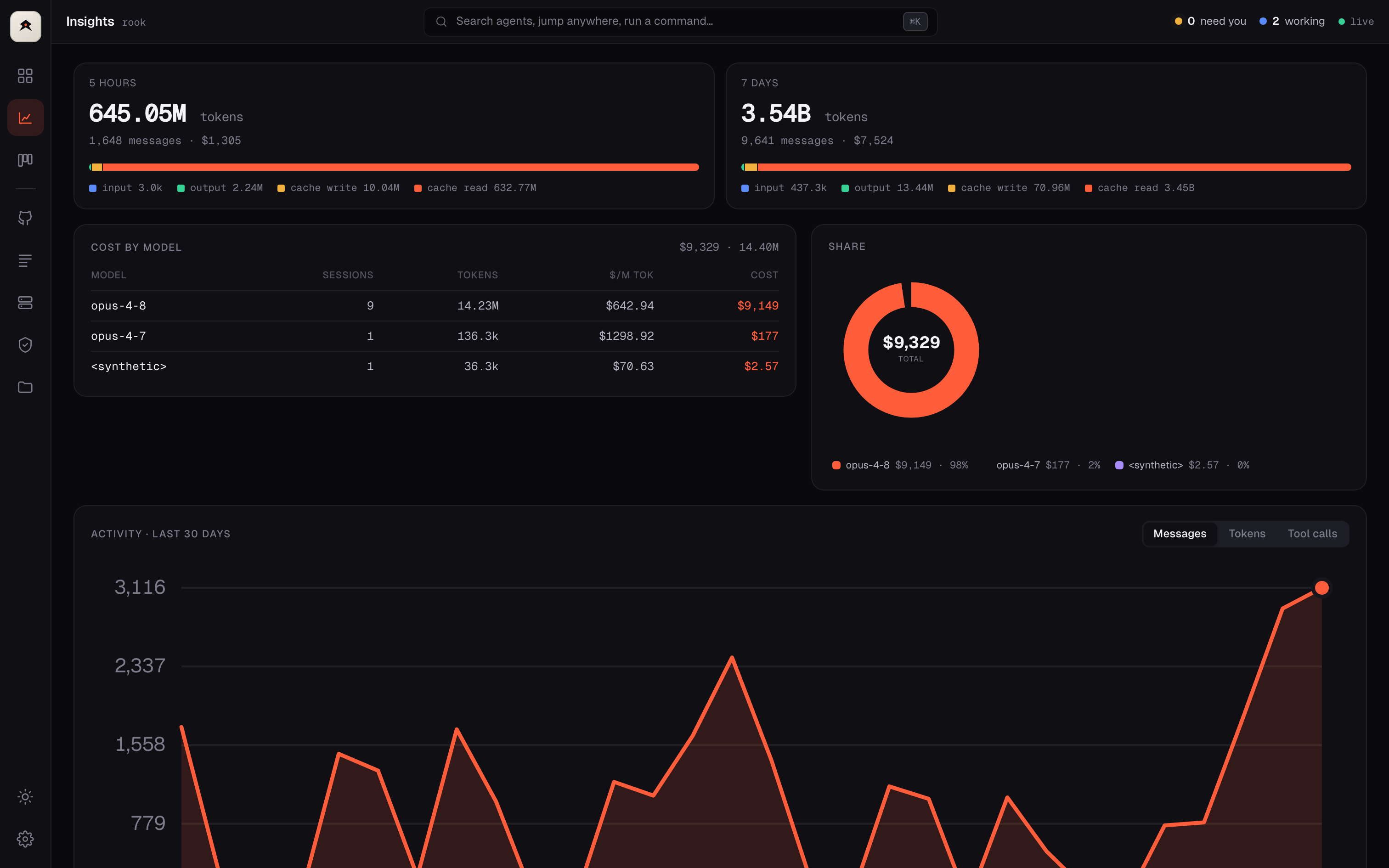Select the <synthetic> model row
Screen dimensions: 1389x868
(x=435, y=366)
